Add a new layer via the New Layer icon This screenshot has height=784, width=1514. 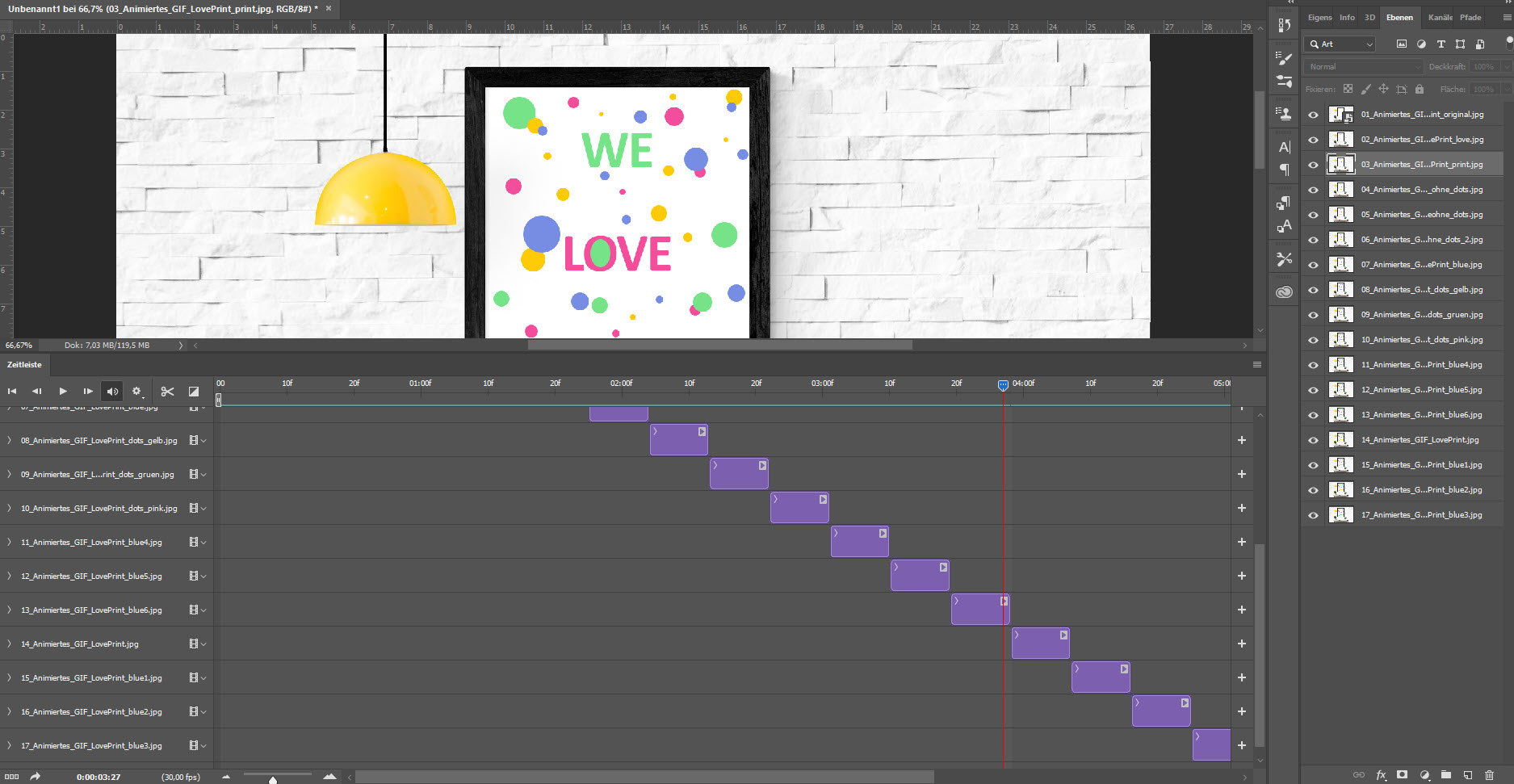pos(1466,775)
